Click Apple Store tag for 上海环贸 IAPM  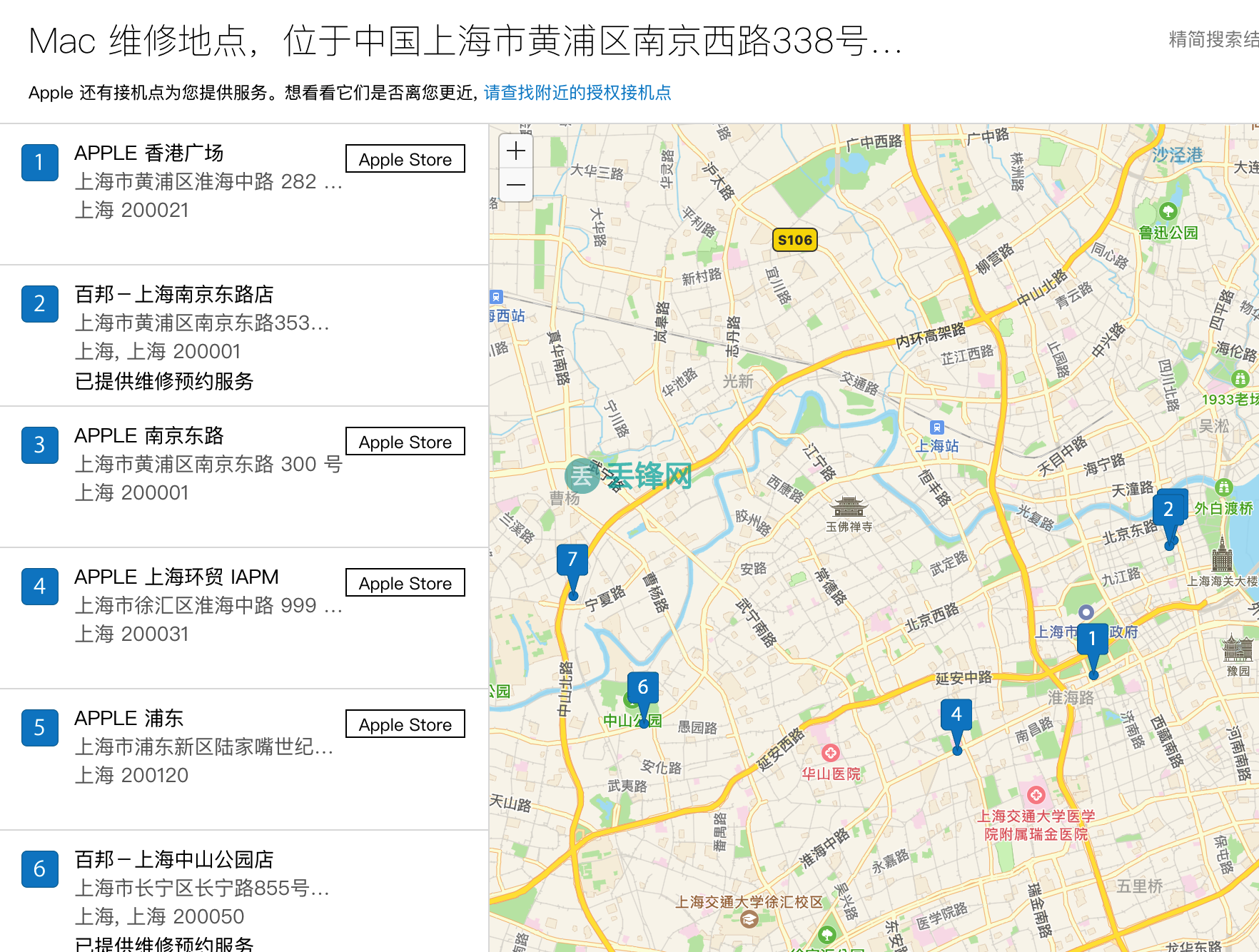pyautogui.click(x=405, y=583)
